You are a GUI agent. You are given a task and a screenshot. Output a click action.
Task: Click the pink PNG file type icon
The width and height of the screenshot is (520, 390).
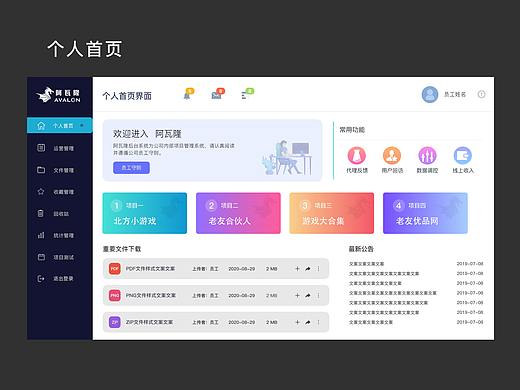coord(115,295)
